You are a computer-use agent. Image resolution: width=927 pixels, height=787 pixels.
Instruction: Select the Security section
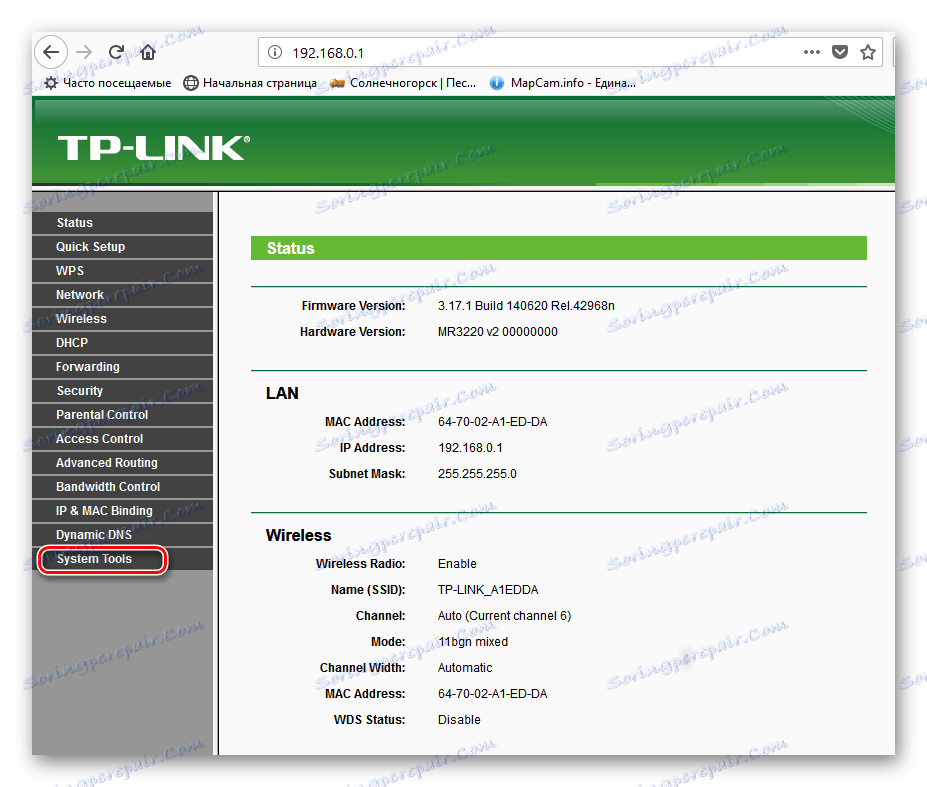pos(78,390)
